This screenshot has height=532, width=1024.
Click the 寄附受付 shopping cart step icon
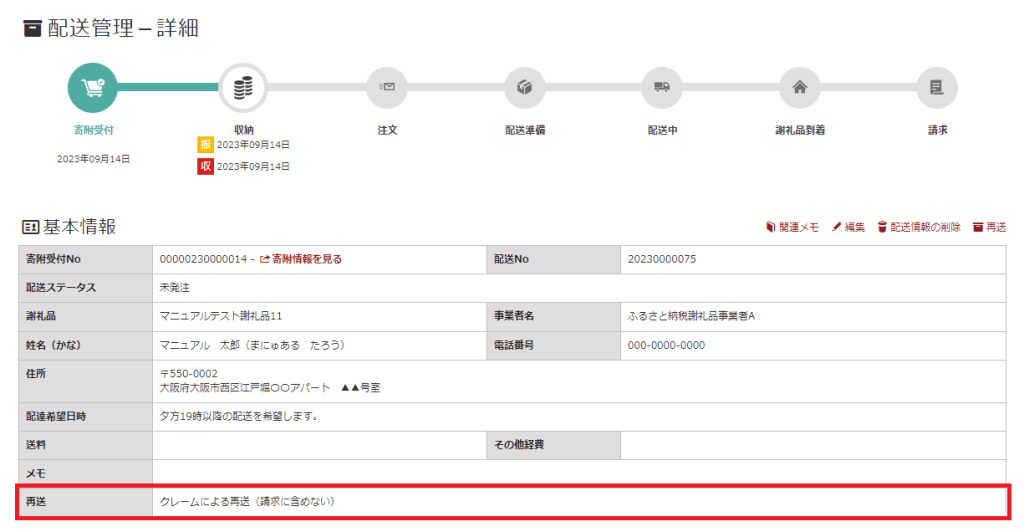coord(93,88)
